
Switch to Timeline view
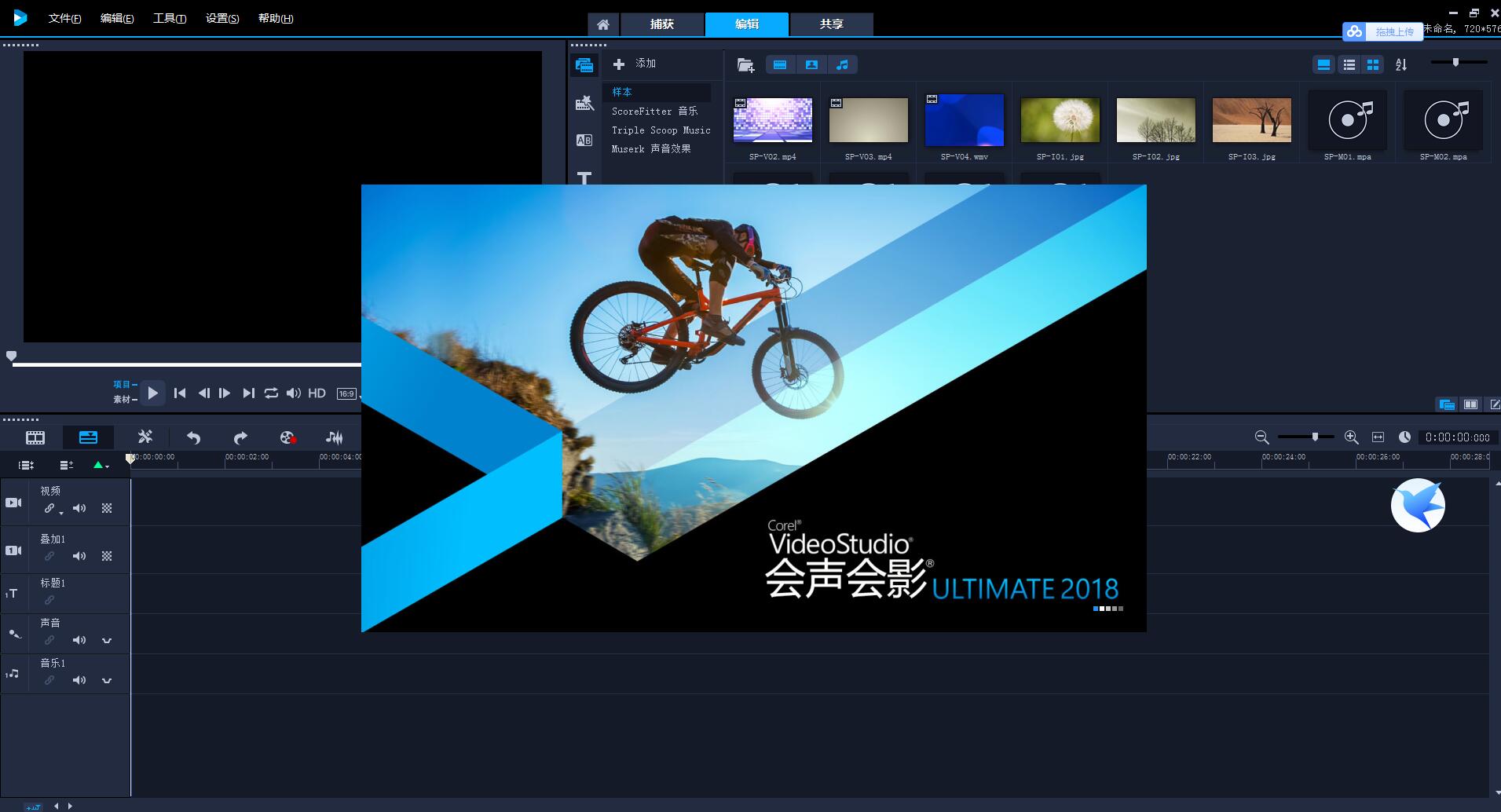pyautogui.click(x=88, y=437)
